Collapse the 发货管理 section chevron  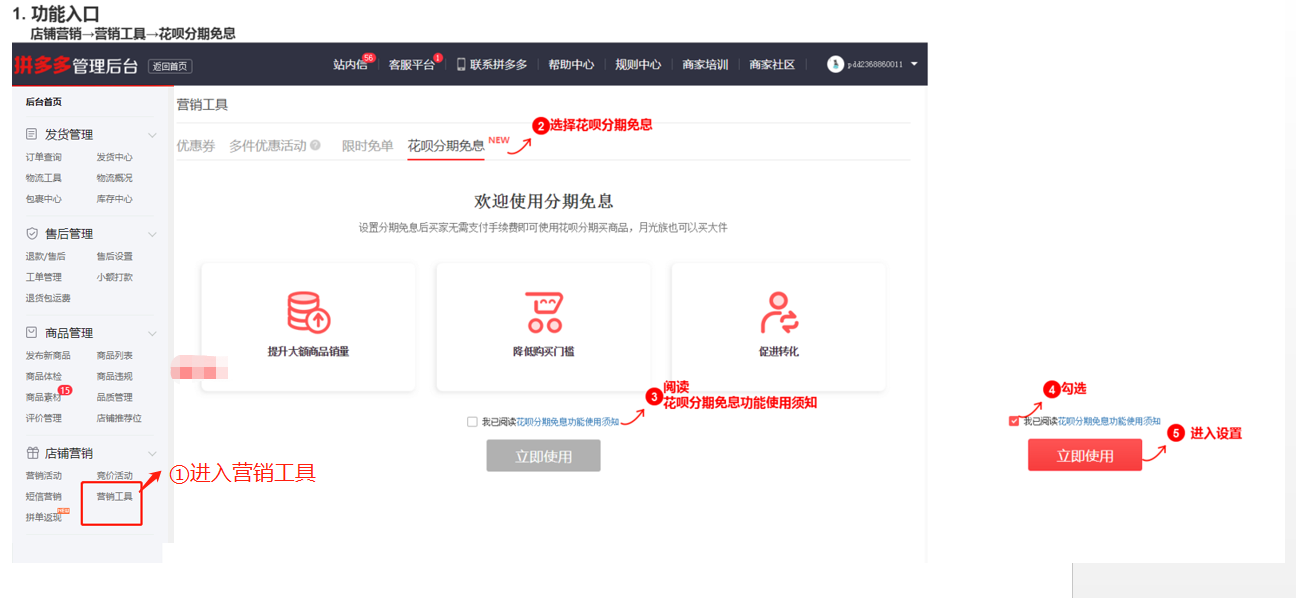pyautogui.click(x=152, y=134)
